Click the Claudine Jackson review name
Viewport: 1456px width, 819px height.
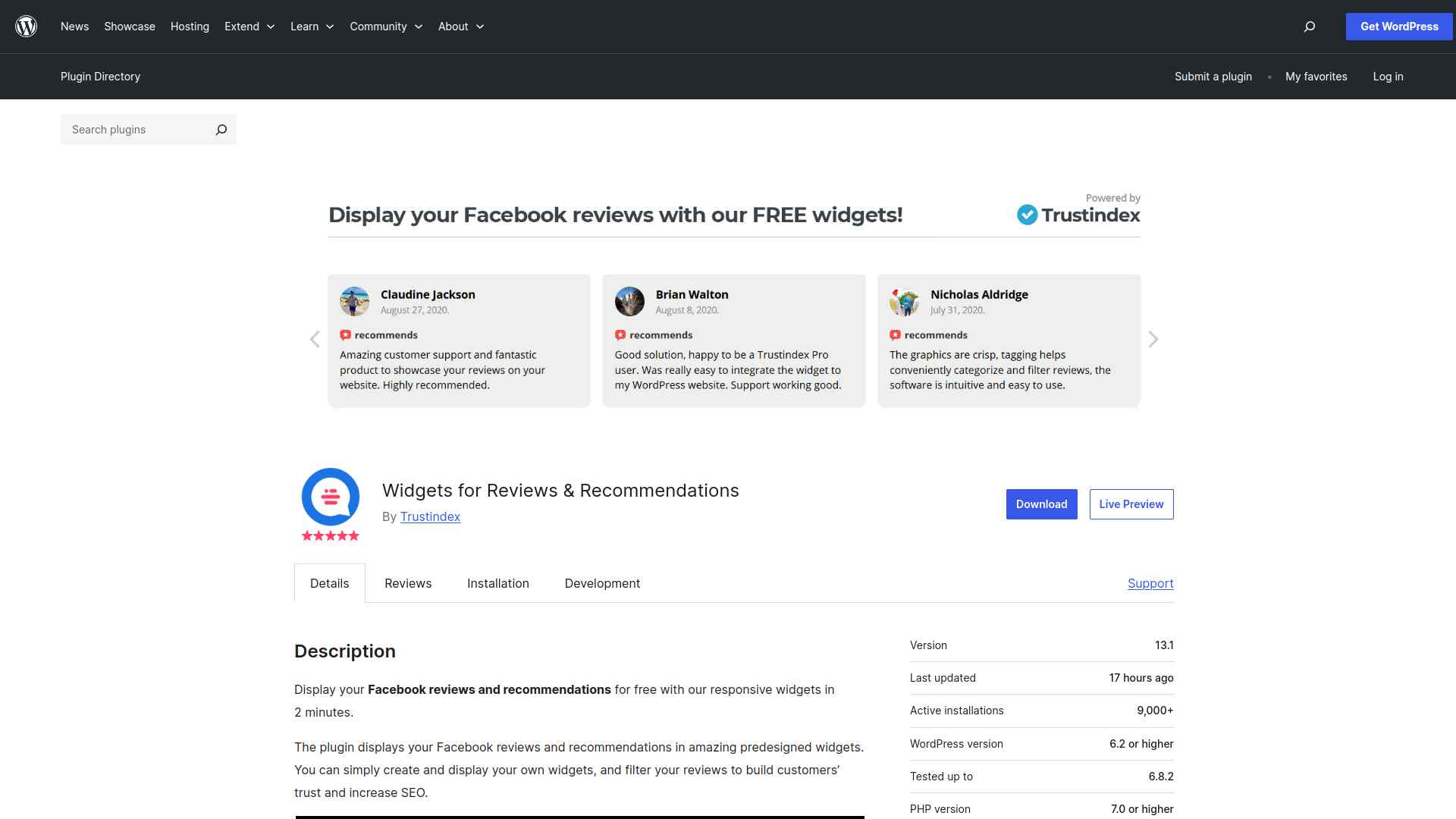tap(428, 294)
